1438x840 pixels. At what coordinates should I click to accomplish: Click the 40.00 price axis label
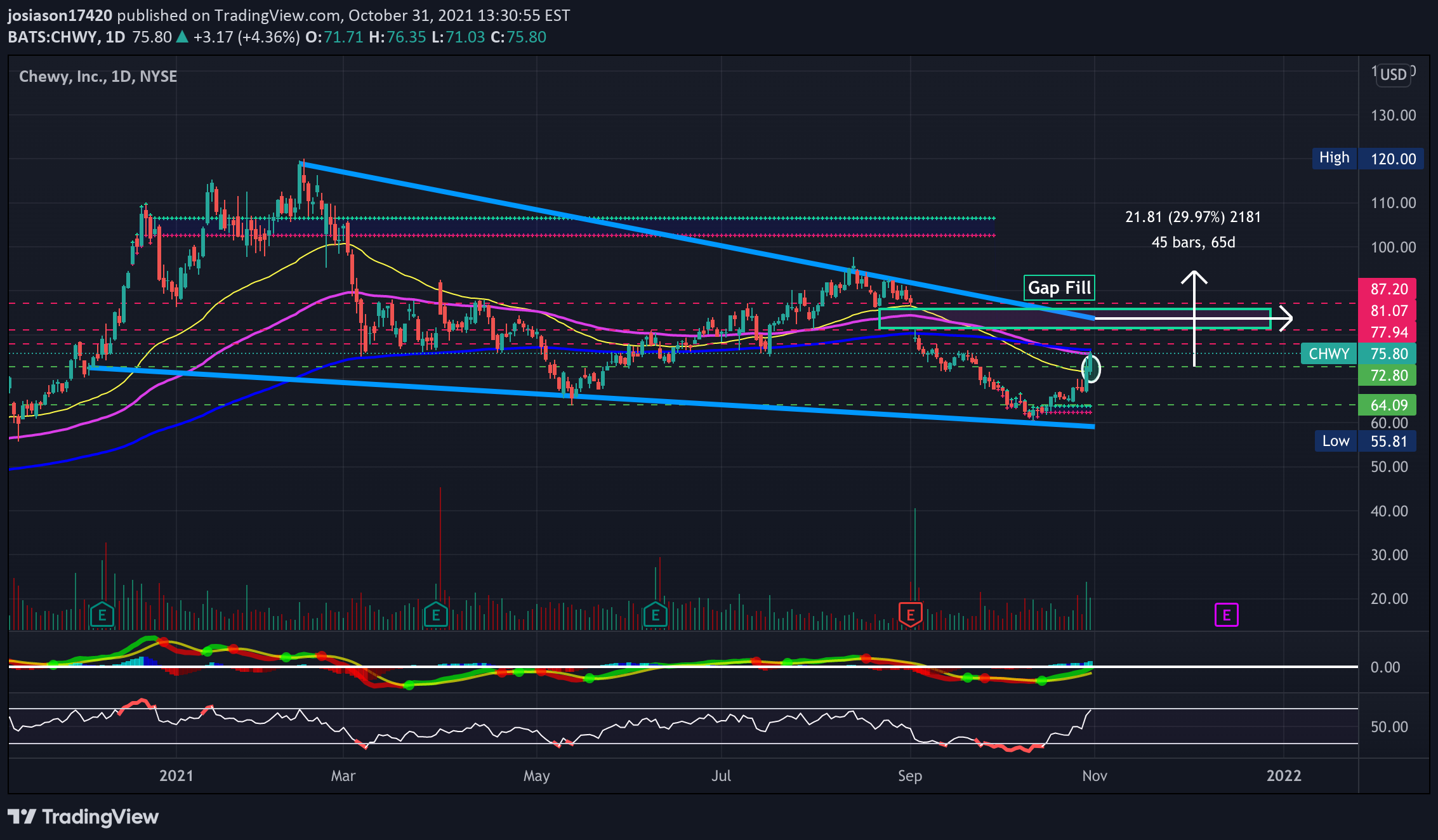point(1389,511)
